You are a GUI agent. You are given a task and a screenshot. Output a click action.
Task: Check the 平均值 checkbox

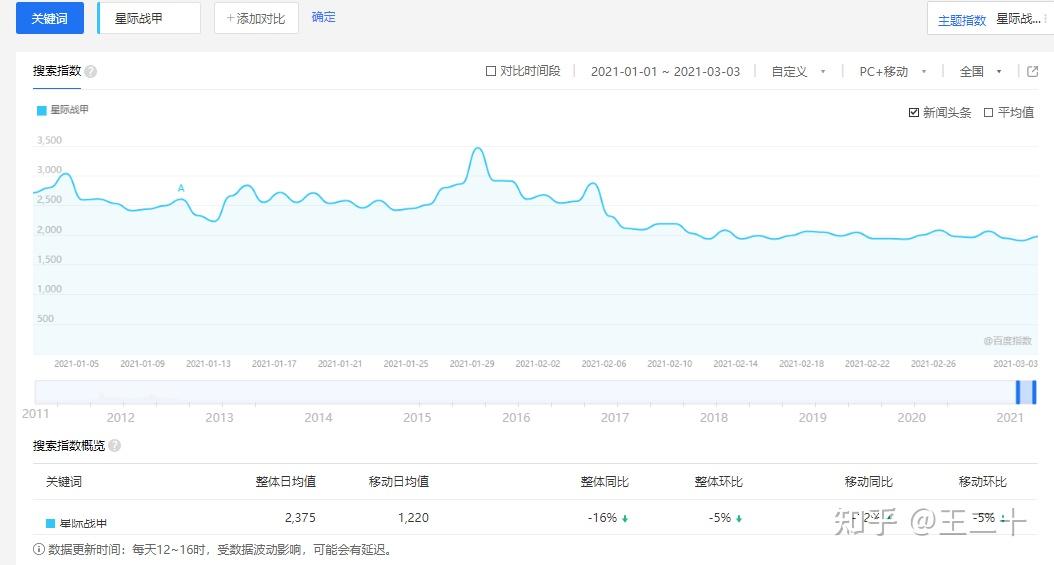988,112
